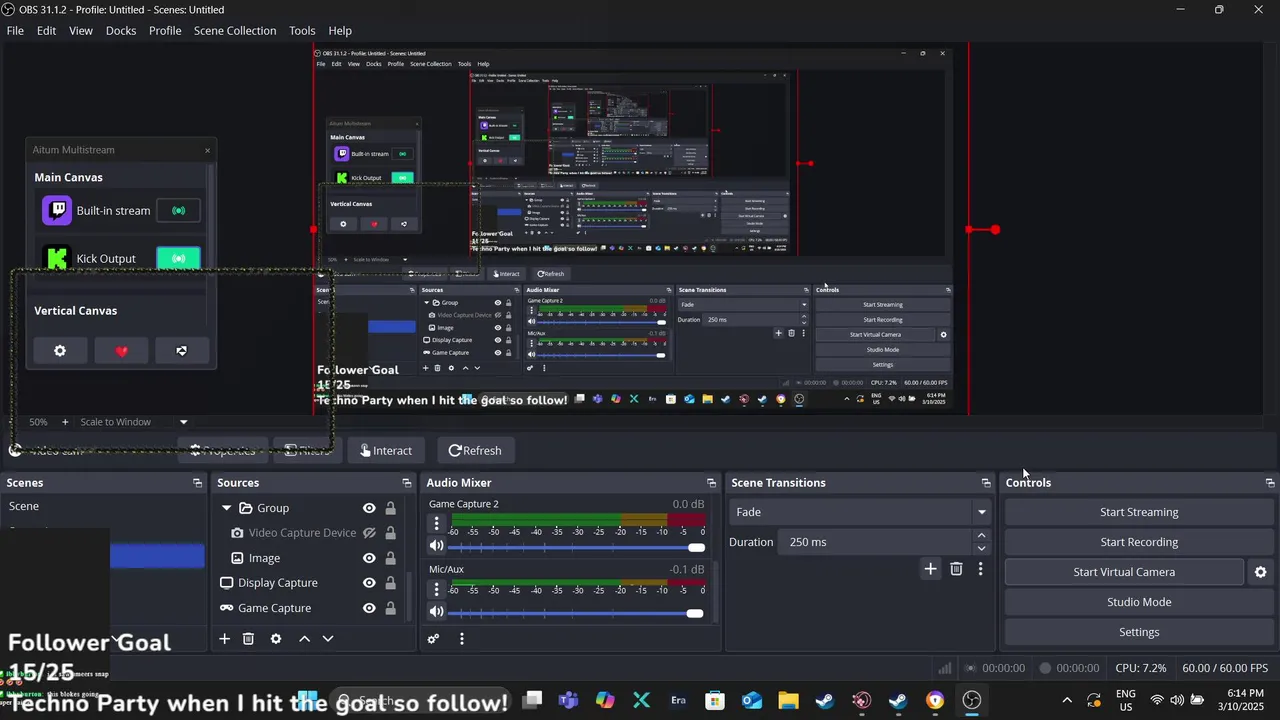The image size is (1280, 720).
Task: Remove selected source with trash icon
Action: click(249, 639)
